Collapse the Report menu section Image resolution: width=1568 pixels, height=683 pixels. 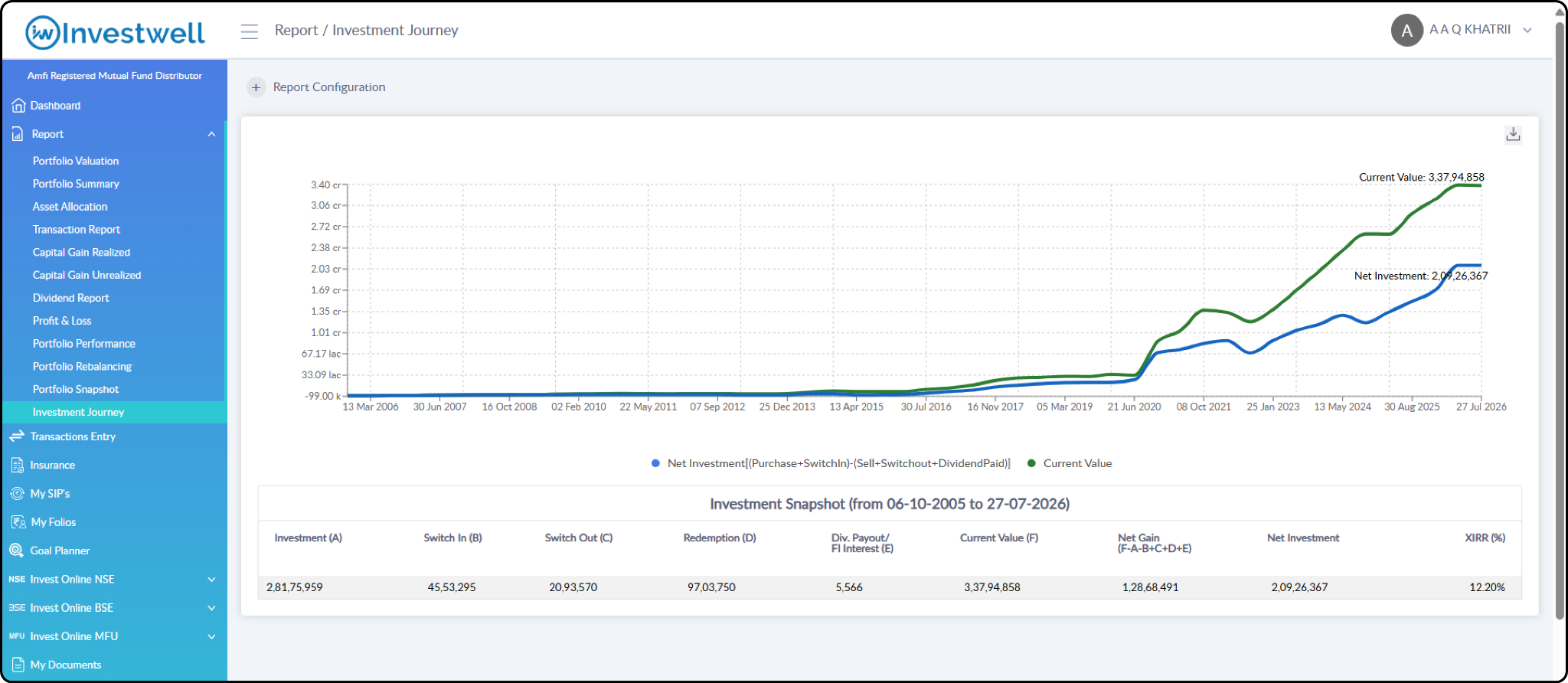(211, 134)
